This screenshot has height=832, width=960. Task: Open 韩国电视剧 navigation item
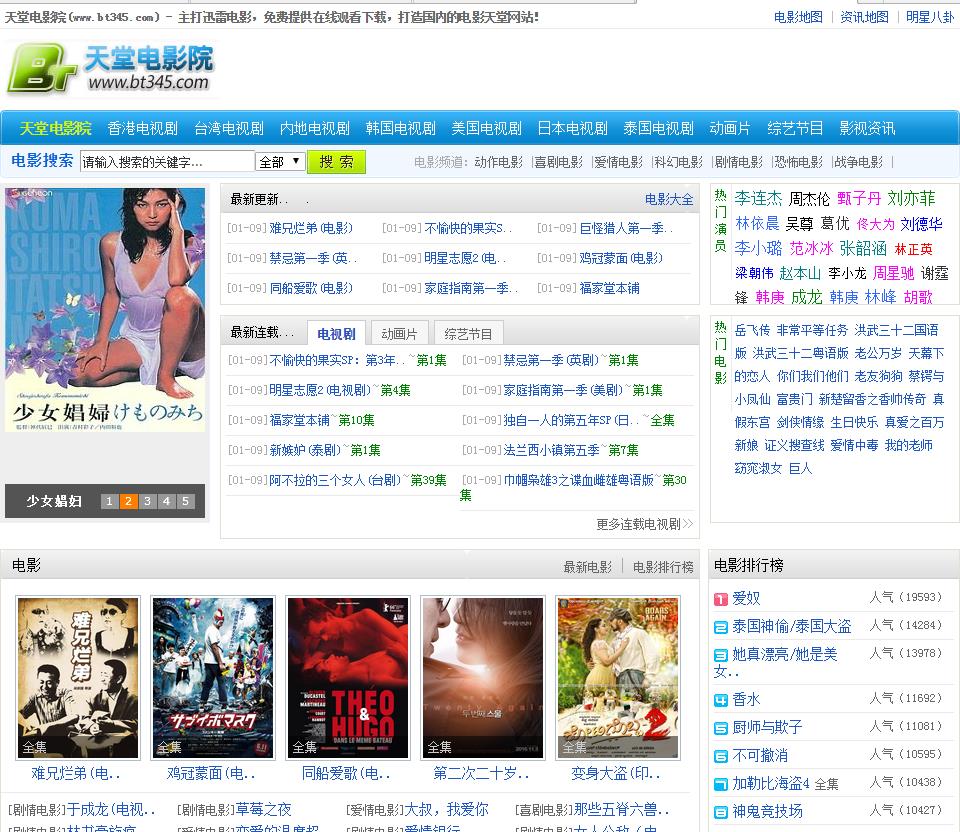pos(400,129)
